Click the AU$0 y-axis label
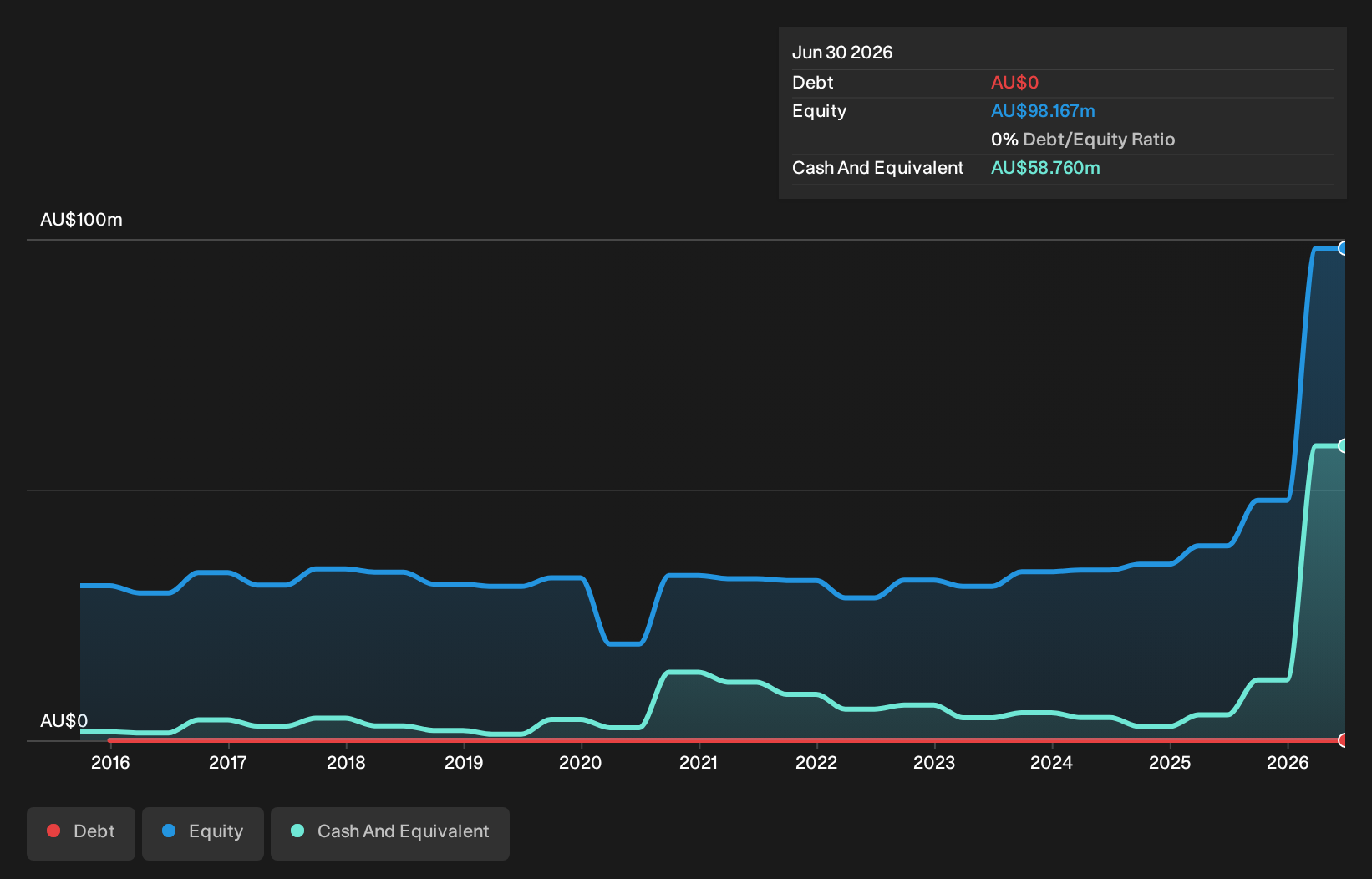This screenshot has width=1372, height=879. [x=64, y=721]
